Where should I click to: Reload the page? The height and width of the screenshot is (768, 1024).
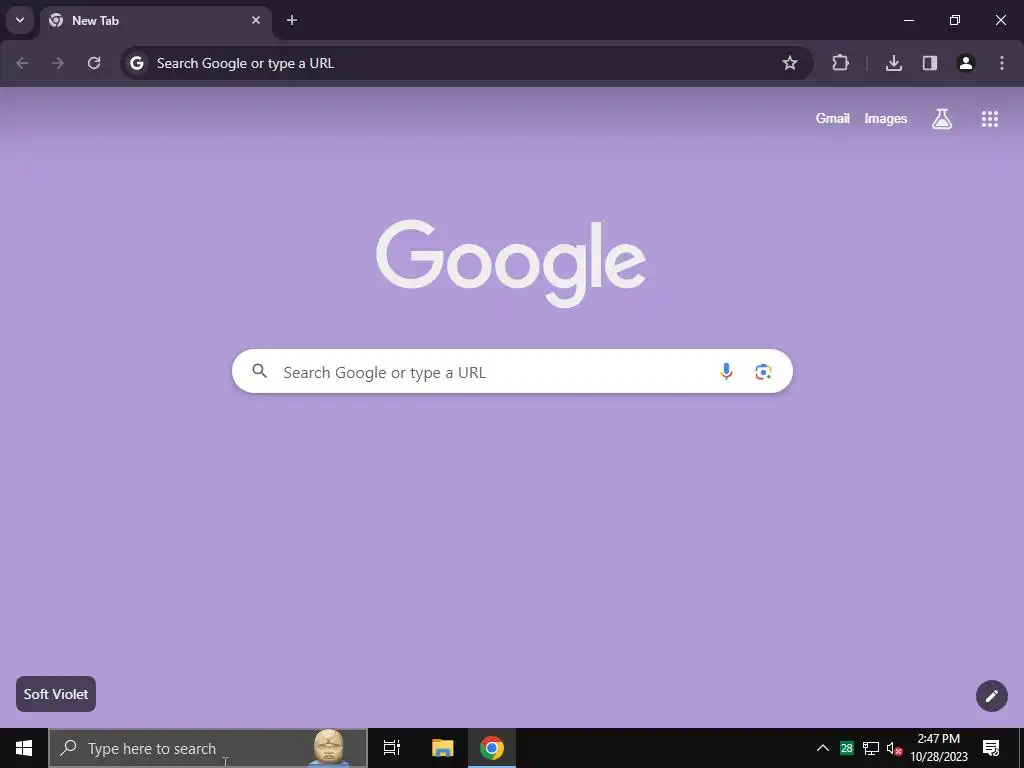point(94,63)
